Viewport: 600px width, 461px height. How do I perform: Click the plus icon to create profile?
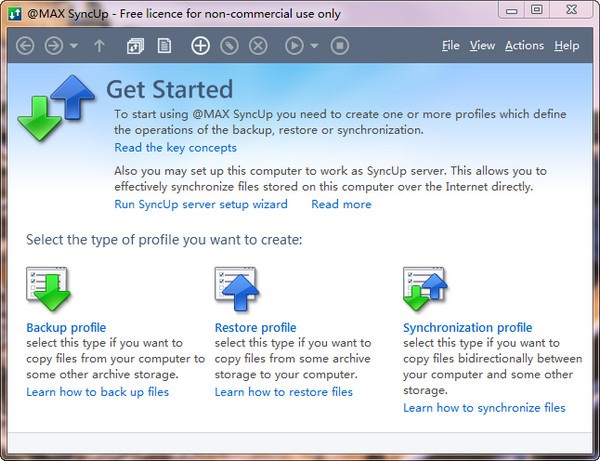200,45
